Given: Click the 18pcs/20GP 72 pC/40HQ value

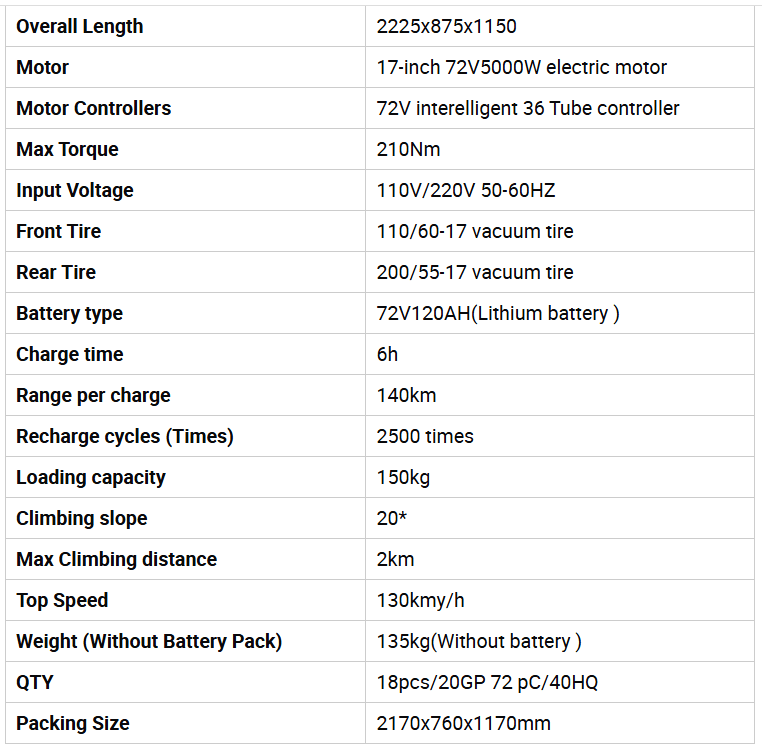Looking at the screenshot, I should (487, 683).
